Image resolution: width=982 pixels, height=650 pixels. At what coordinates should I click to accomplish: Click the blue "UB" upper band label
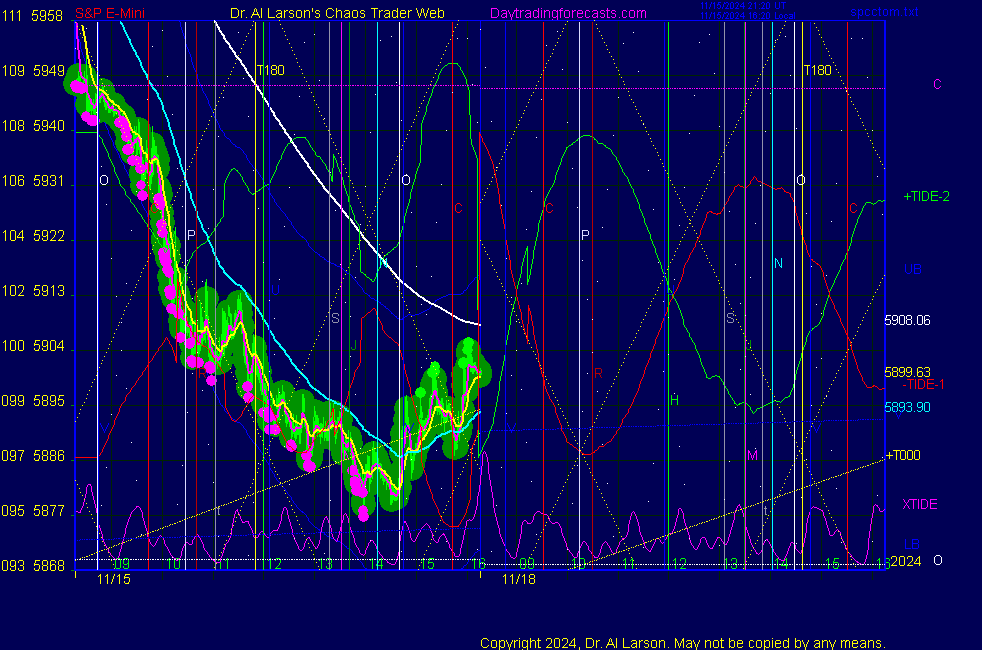(912, 269)
